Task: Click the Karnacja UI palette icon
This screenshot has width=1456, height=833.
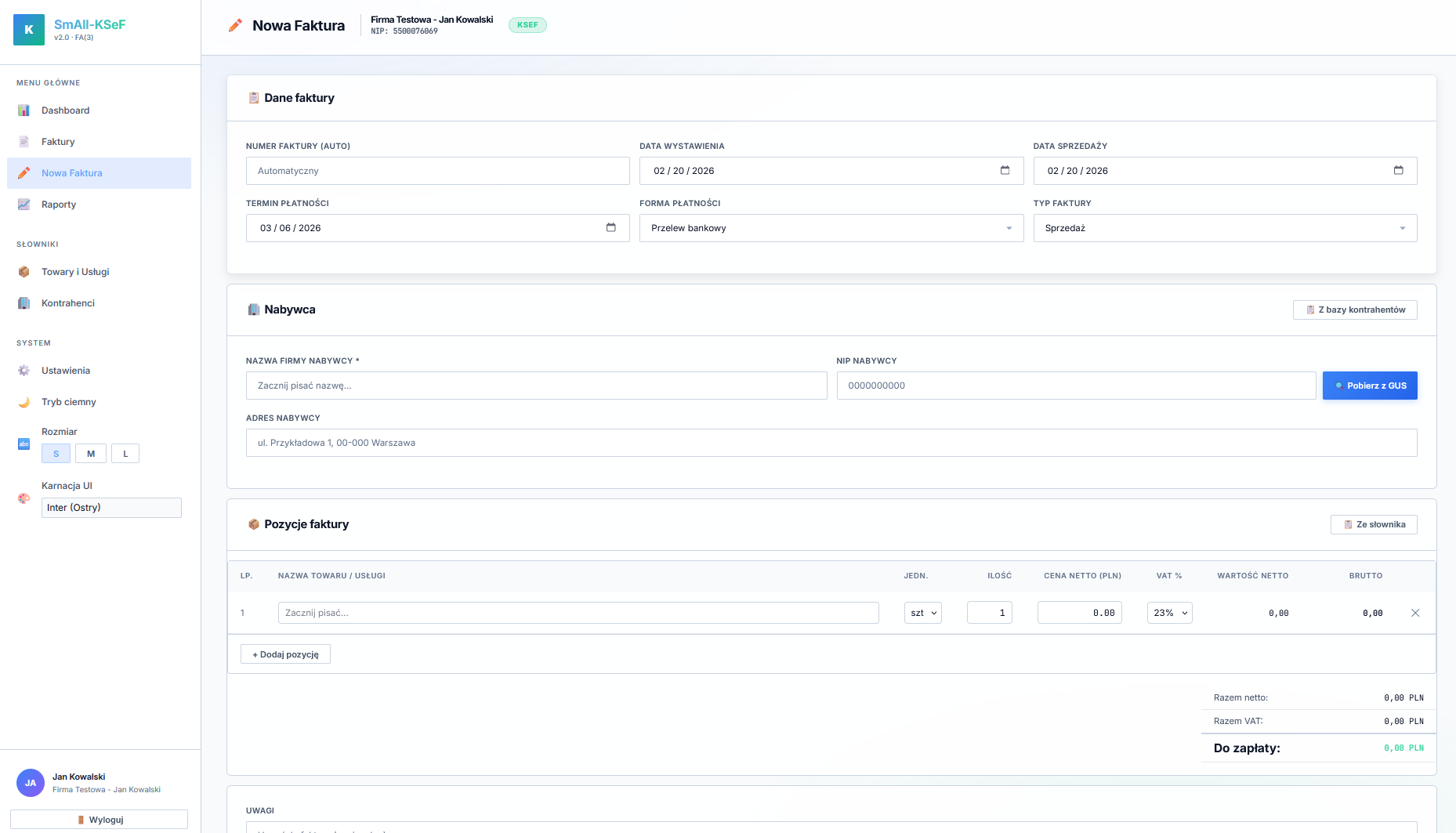Action: coord(24,498)
